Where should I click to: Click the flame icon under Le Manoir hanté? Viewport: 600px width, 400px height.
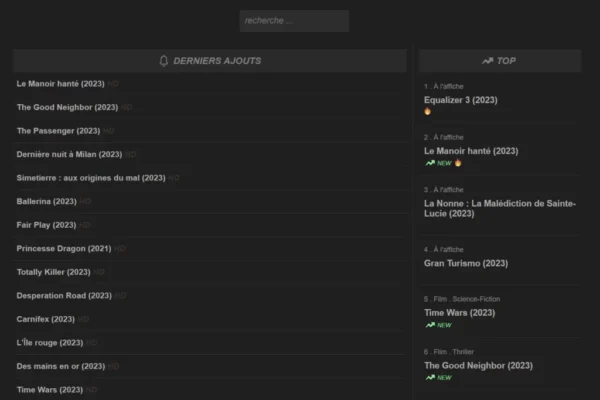(458, 163)
